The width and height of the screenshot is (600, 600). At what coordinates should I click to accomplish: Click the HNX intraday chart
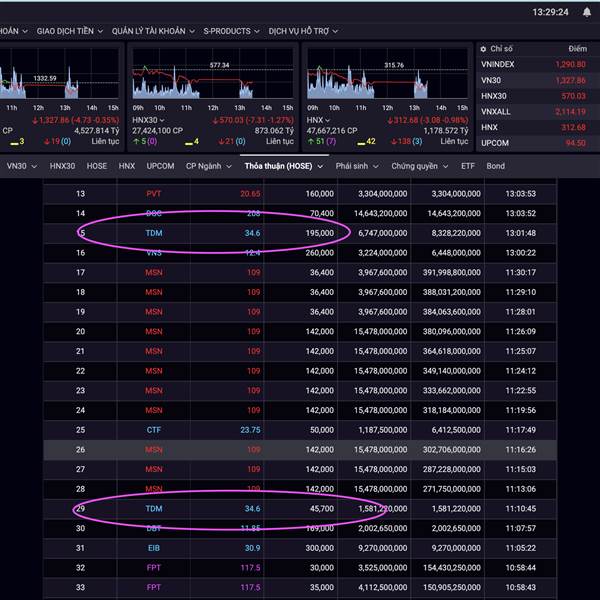387,73
